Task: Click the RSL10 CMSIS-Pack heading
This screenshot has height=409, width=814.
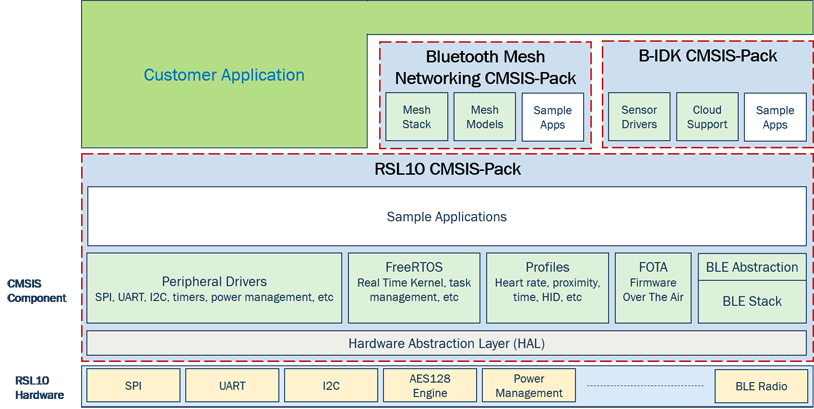Action: point(447,169)
